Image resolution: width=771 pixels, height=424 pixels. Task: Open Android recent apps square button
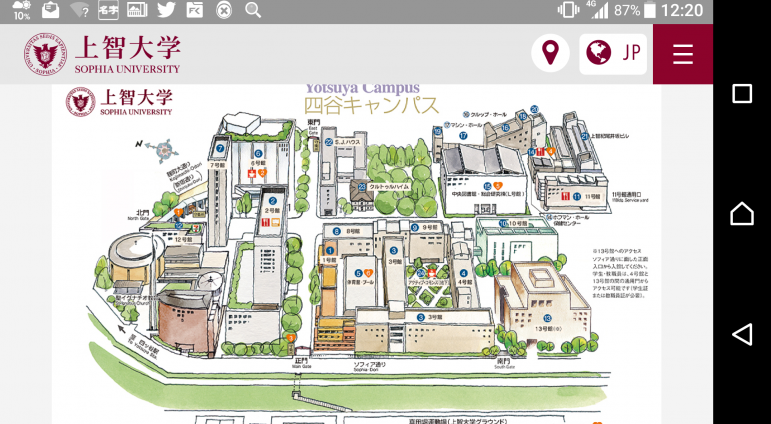742,93
